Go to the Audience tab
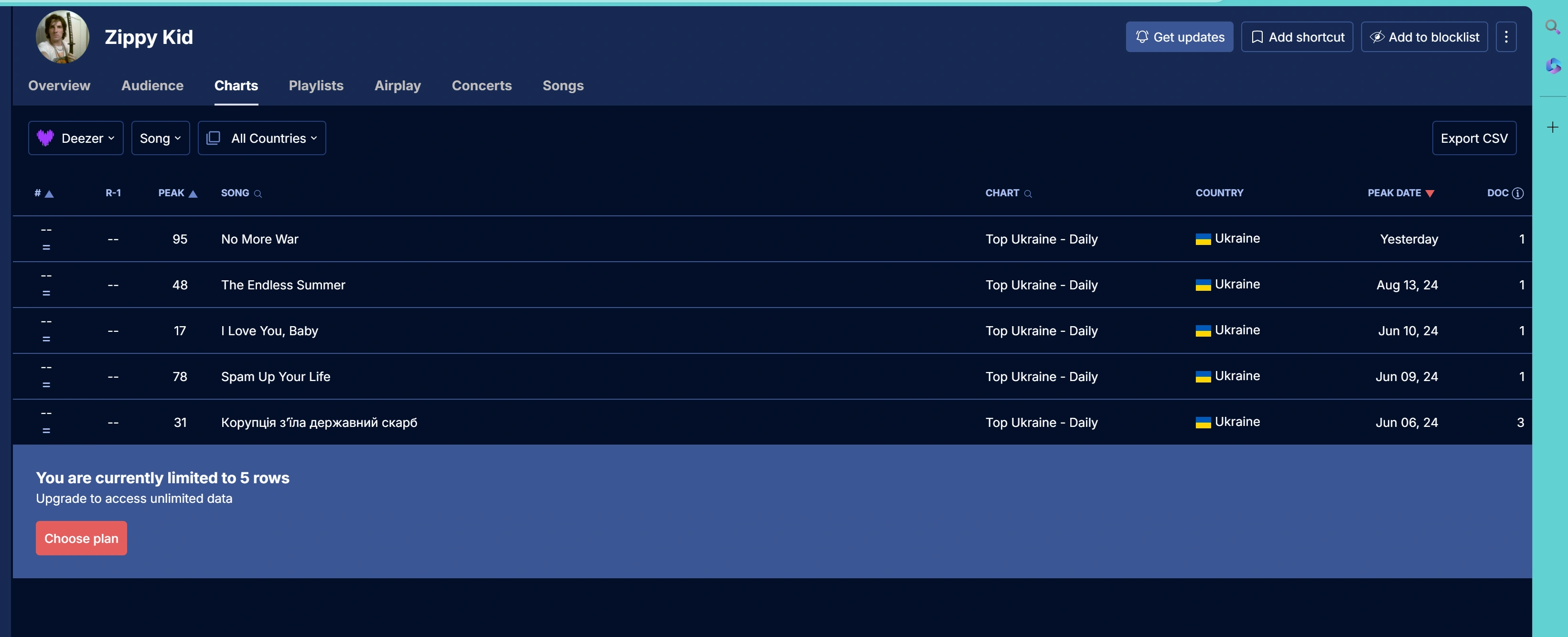Screen dimensions: 1568x637 152,86
